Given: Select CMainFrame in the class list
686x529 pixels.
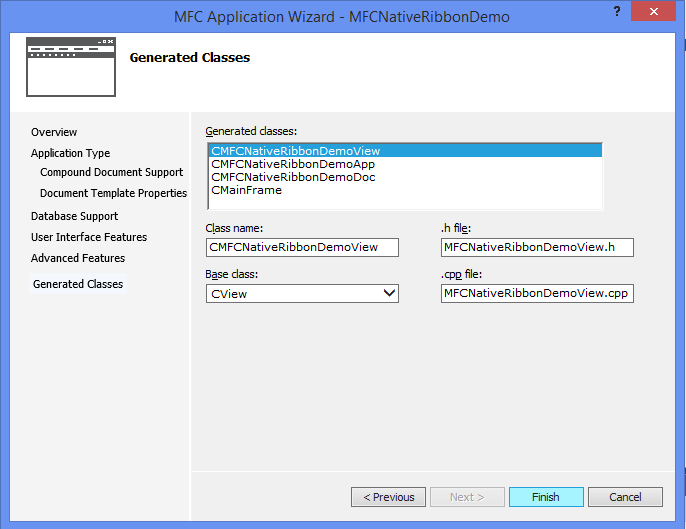Looking at the screenshot, I should click(x=405, y=190).
